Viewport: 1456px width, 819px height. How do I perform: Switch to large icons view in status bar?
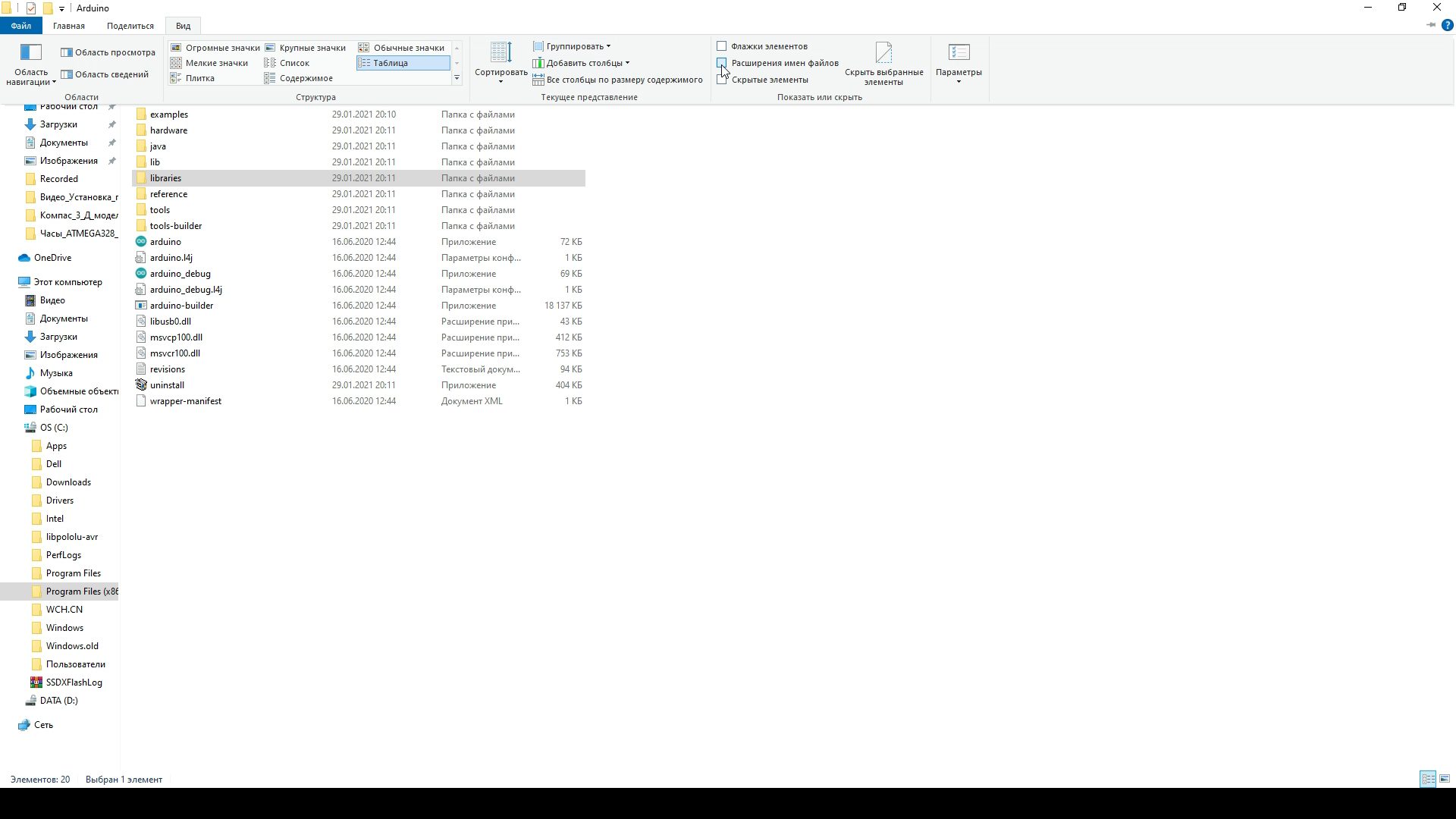pyautogui.click(x=1445, y=779)
